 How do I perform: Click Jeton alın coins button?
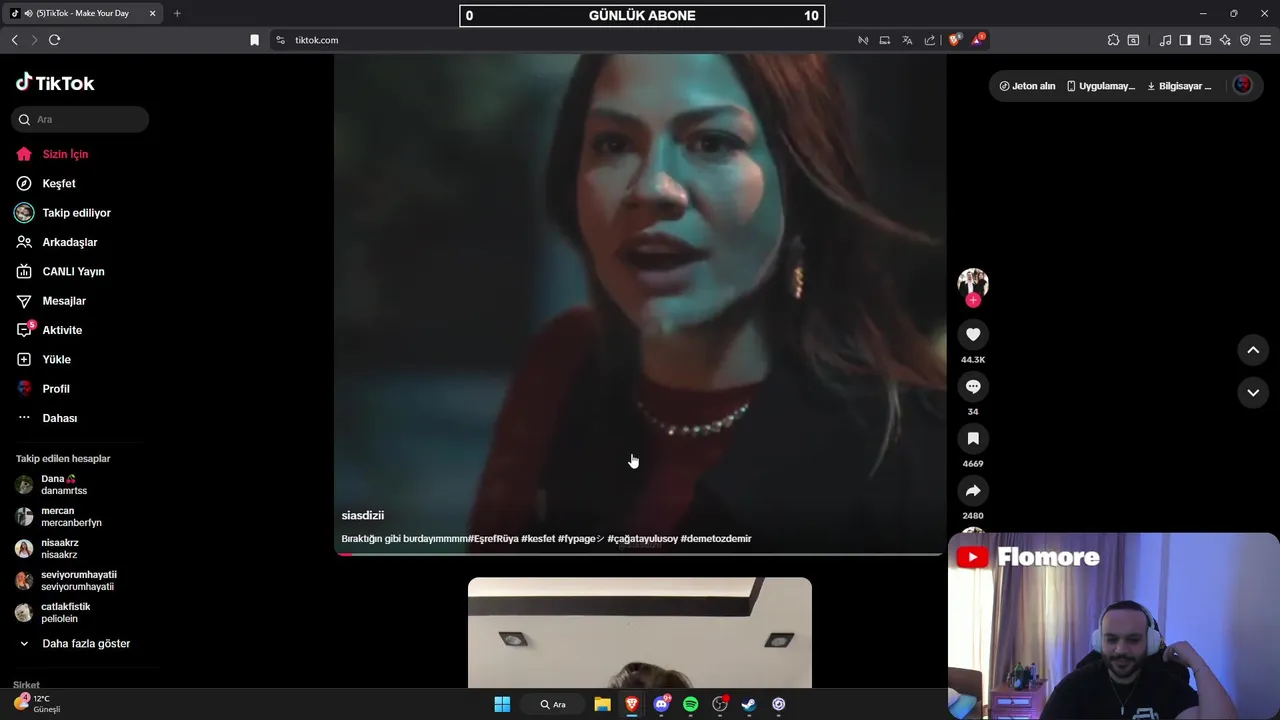(x=1027, y=86)
